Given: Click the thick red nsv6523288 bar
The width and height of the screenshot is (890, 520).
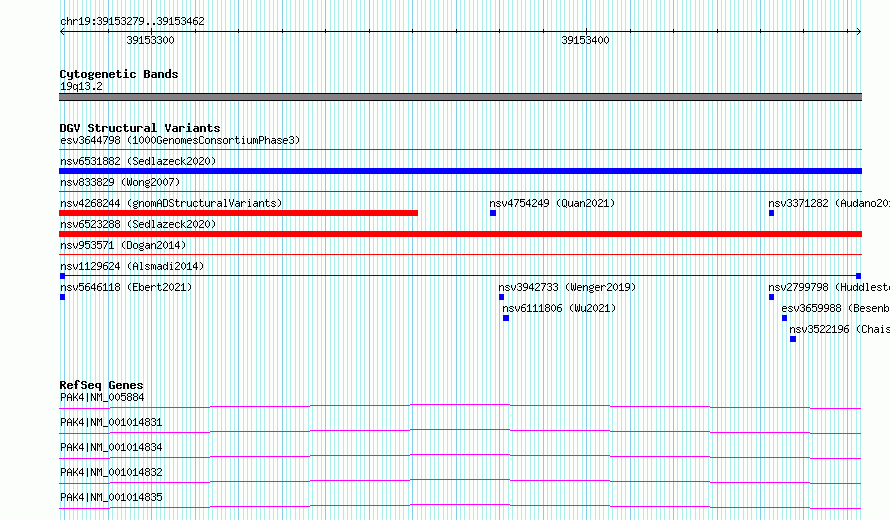Looking at the screenshot, I should coord(460,234).
